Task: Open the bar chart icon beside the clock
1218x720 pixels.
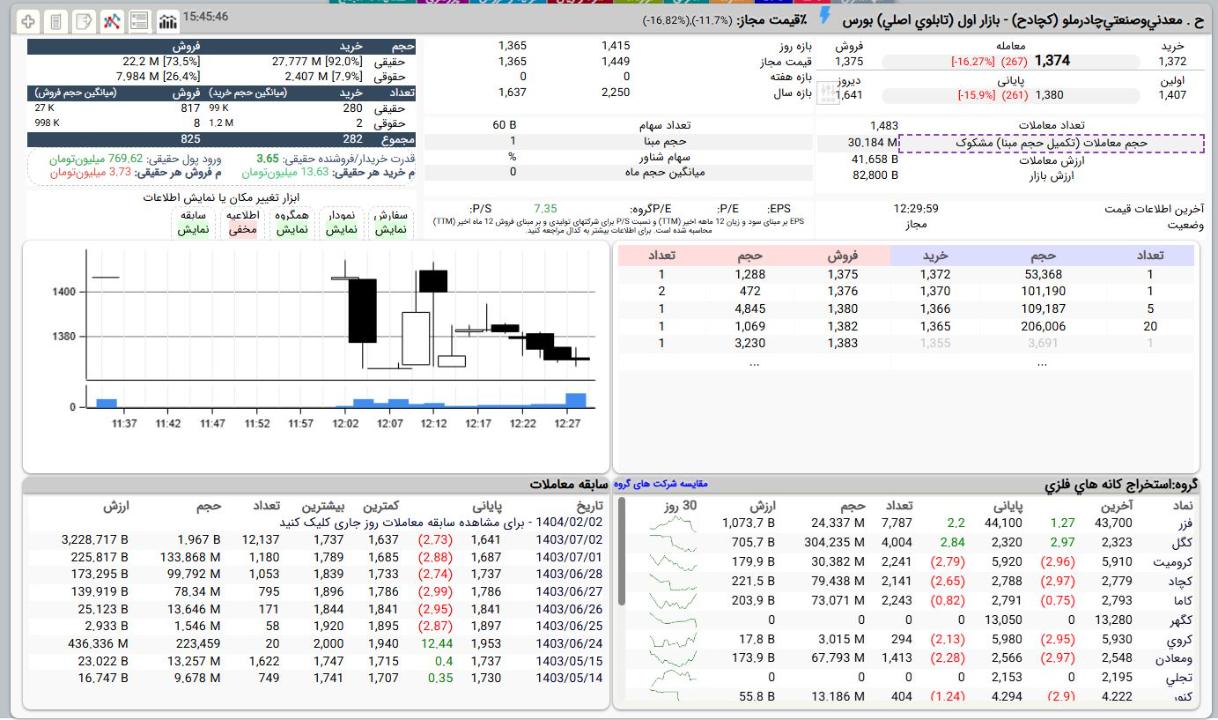Action: point(168,21)
